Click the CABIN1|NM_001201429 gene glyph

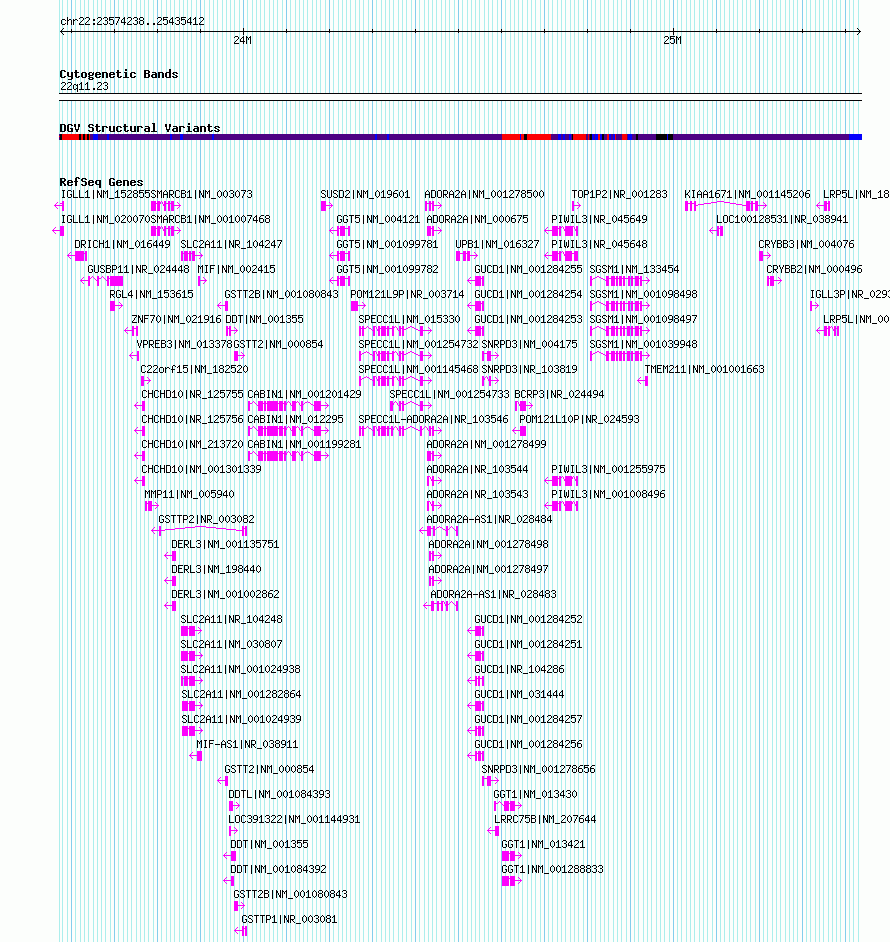coord(288,406)
